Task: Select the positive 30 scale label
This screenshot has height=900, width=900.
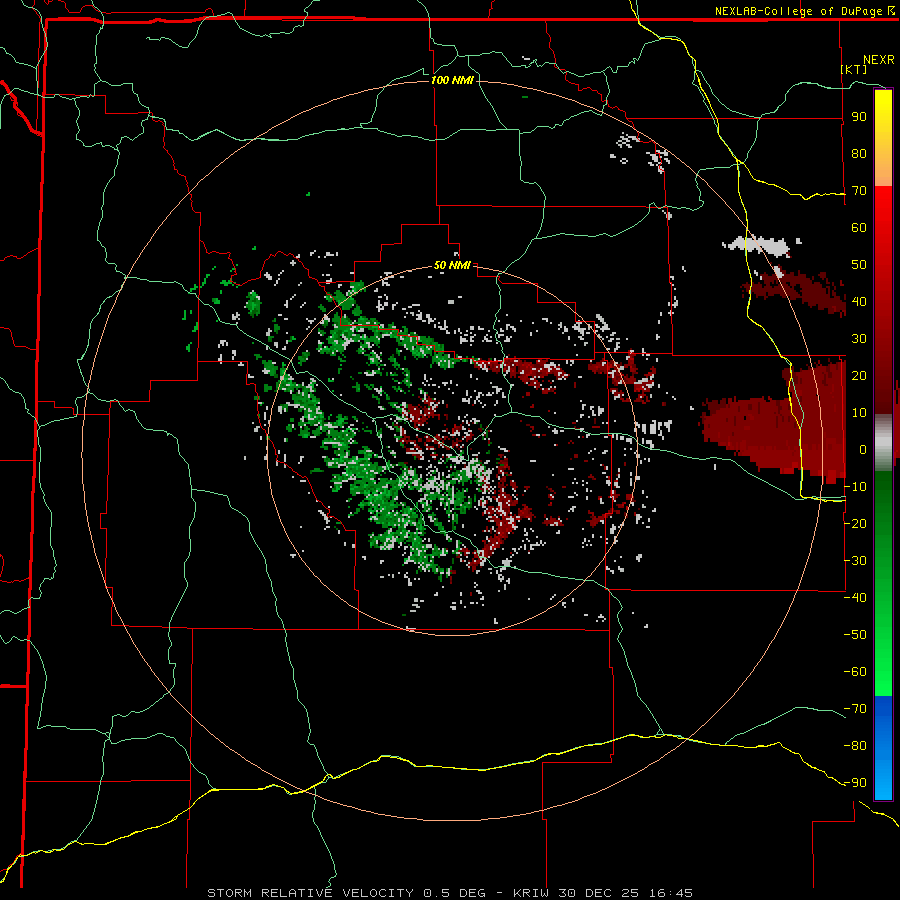Action: pyautogui.click(x=859, y=339)
